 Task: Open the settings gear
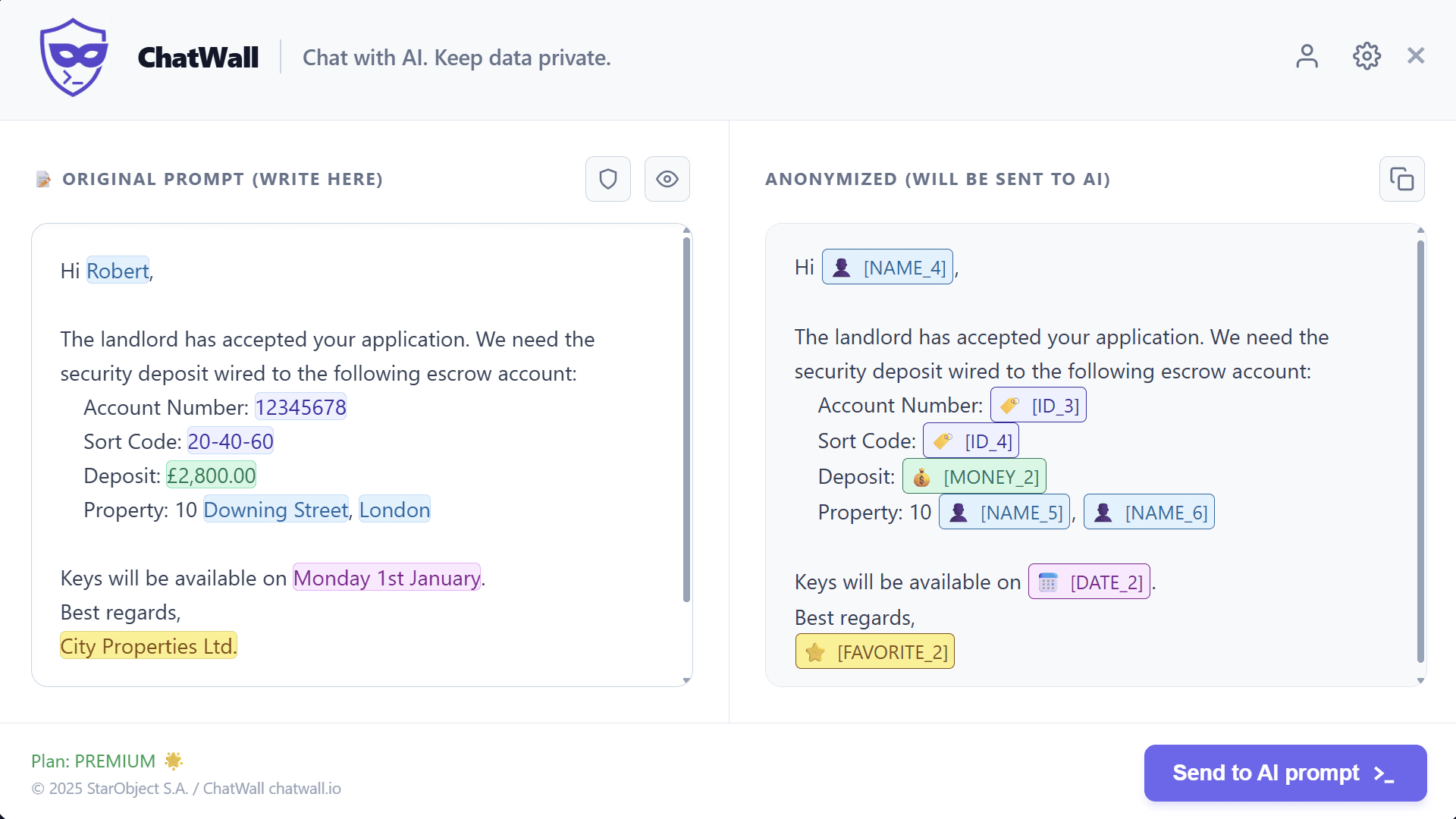pos(1366,56)
